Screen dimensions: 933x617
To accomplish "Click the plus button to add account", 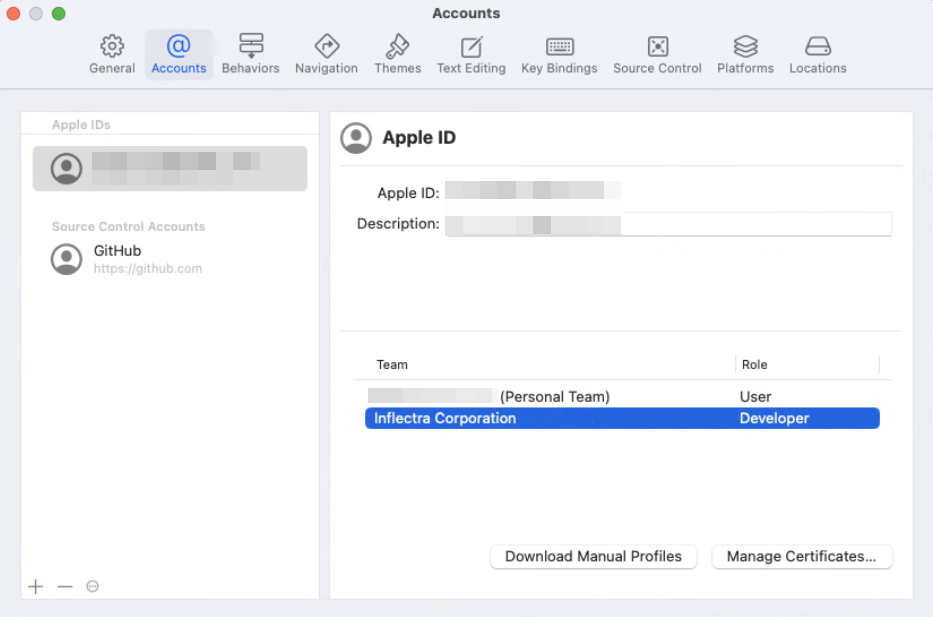I will (x=36, y=587).
